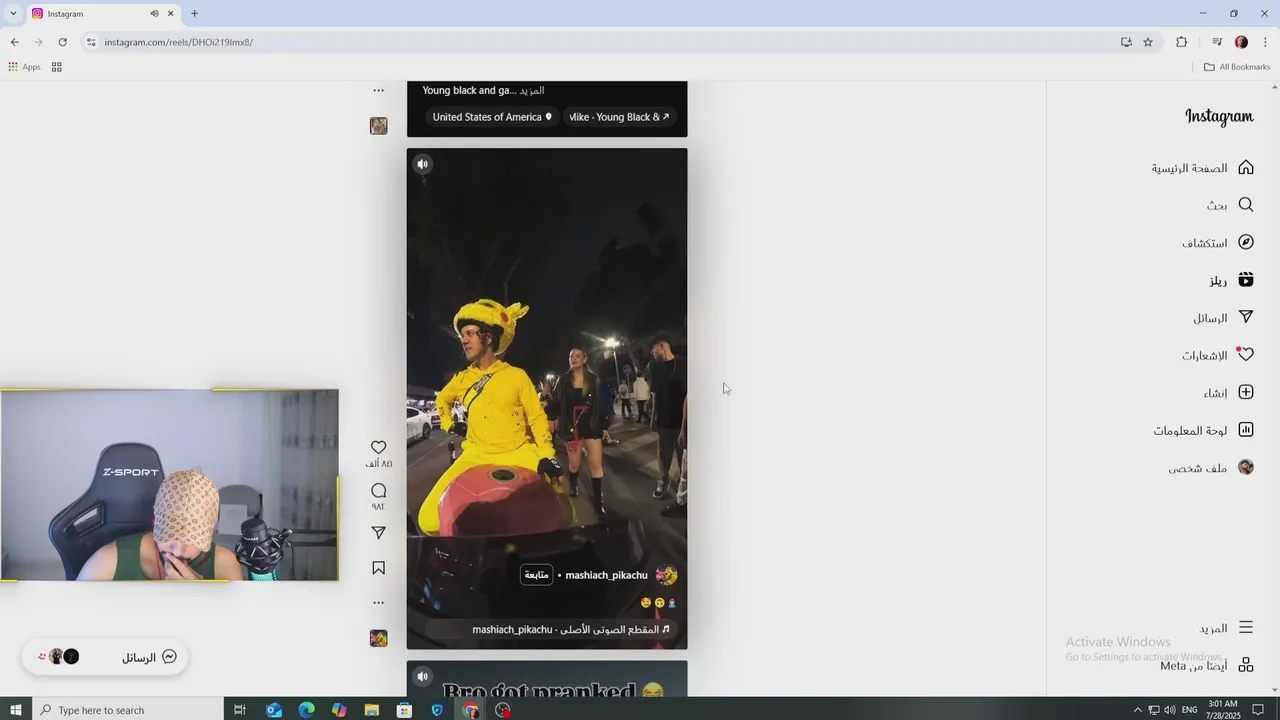This screenshot has height=720, width=1280.
Task: Open audio thumbnail beside the Pikachu reel
Action: [378, 638]
